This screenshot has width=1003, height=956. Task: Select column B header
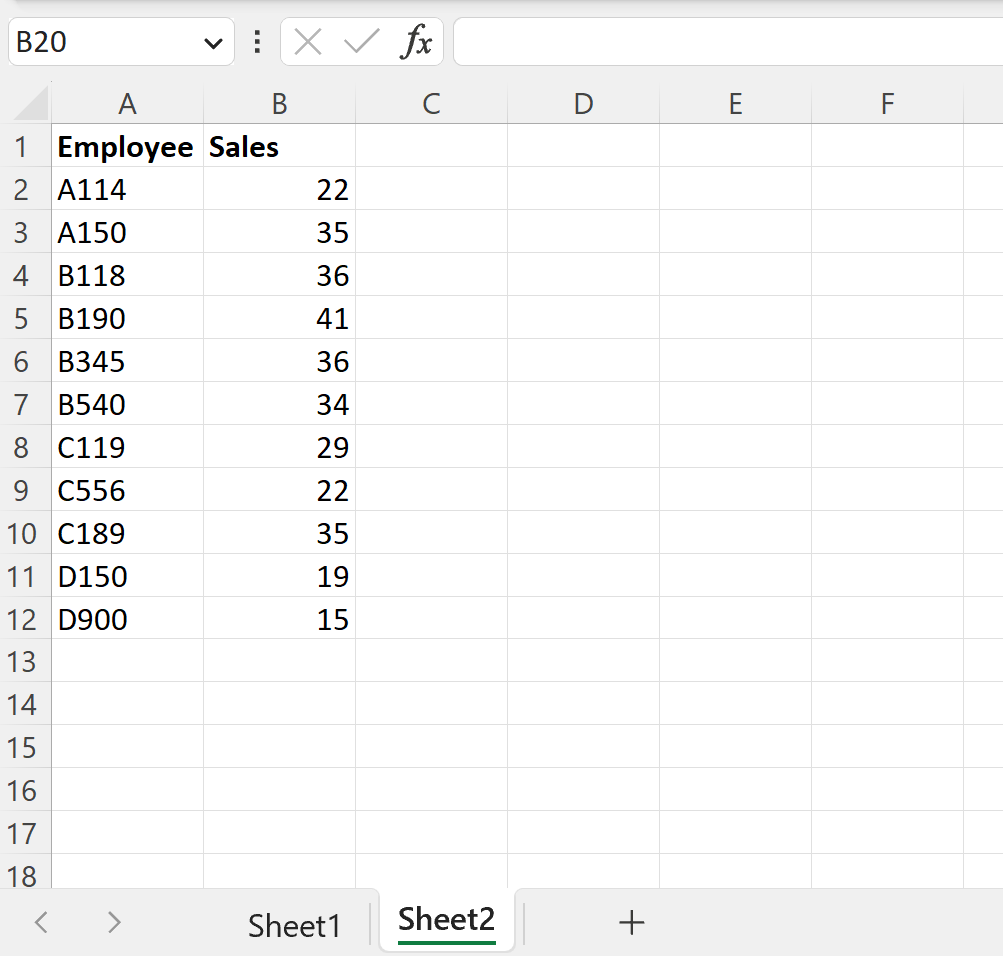(280, 103)
